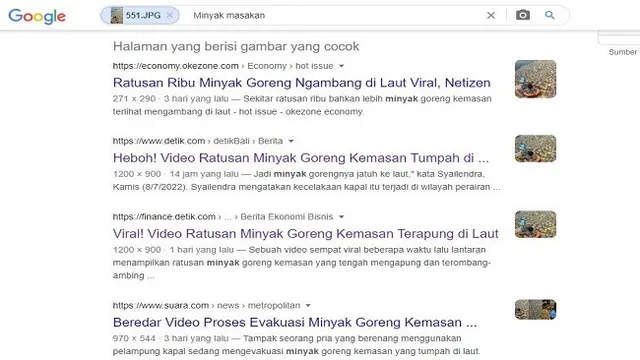This screenshot has height=360, width=640.
Task: Open "Beredar Video Proses Evakuasi" result
Action: (x=295, y=322)
